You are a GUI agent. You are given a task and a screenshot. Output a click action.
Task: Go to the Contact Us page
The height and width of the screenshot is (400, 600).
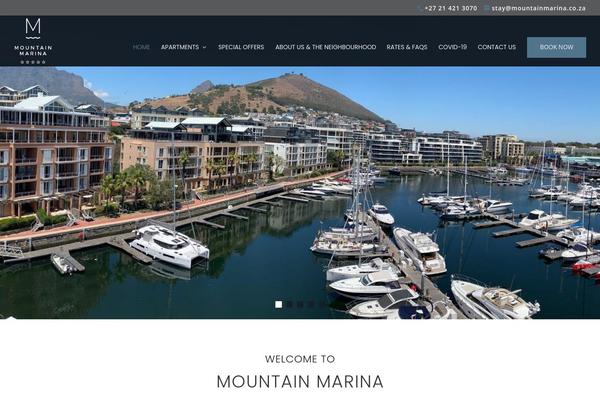pos(497,47)
